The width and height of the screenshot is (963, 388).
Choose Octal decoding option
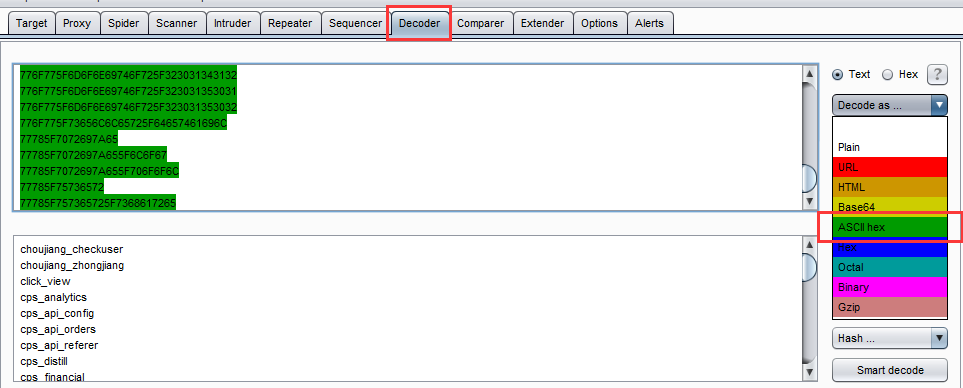(890, 267)
